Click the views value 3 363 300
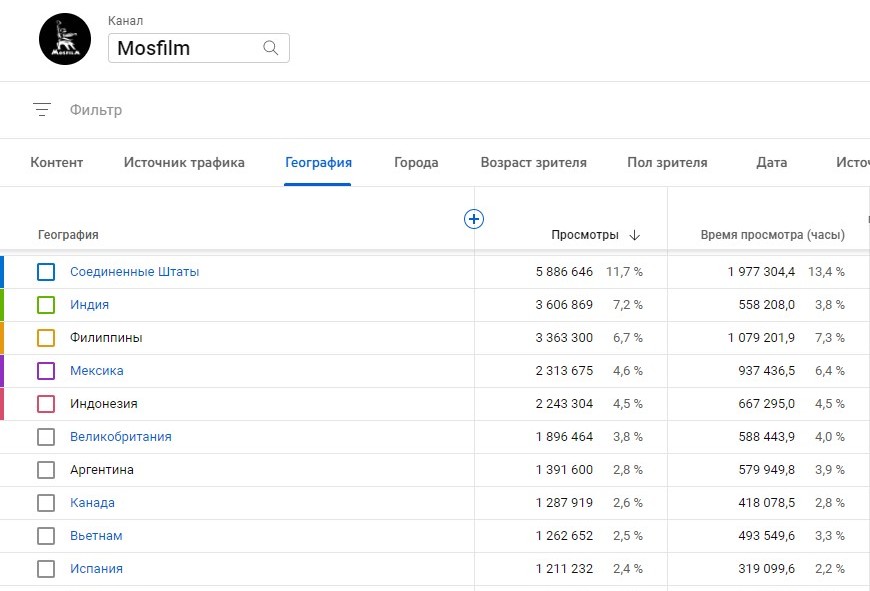870x591 pixels. (x=564, y=337)
